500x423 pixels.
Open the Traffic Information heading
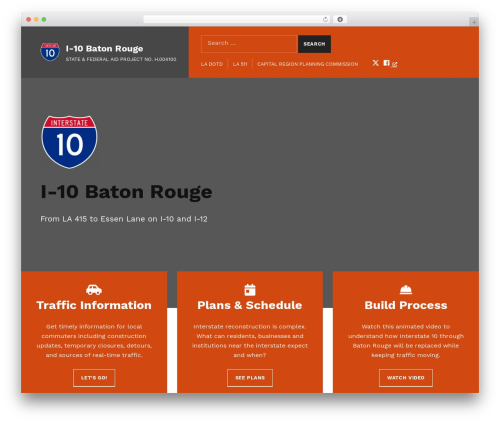(x=94, y=305)
